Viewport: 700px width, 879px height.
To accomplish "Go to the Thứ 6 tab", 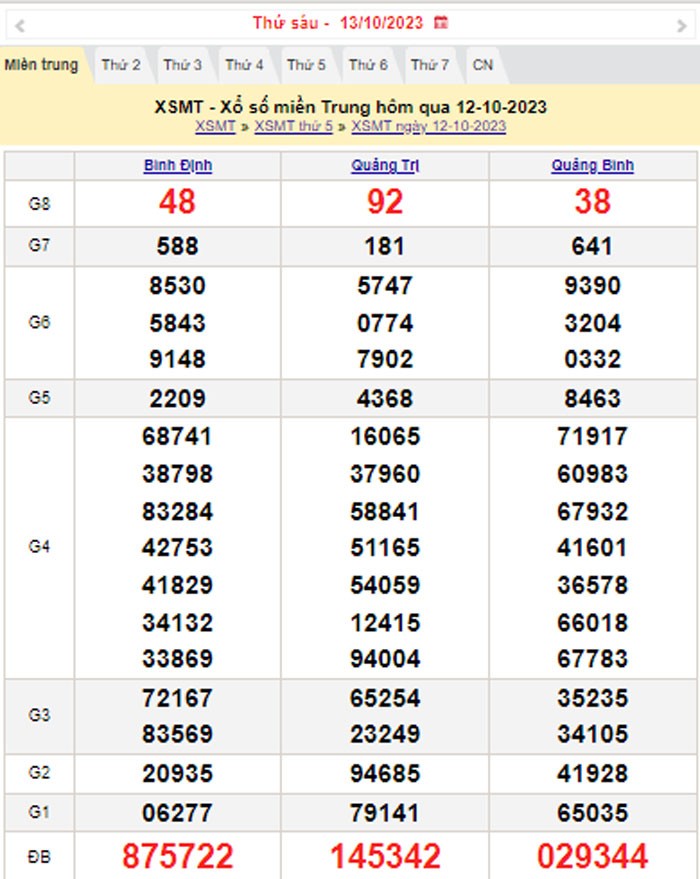I will (368, 65).
